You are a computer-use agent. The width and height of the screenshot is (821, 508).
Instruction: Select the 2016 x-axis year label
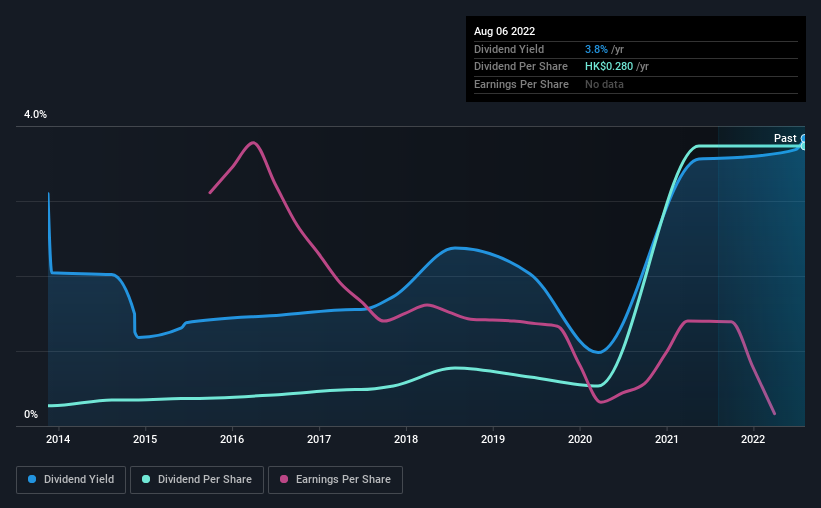click(232, 439)
